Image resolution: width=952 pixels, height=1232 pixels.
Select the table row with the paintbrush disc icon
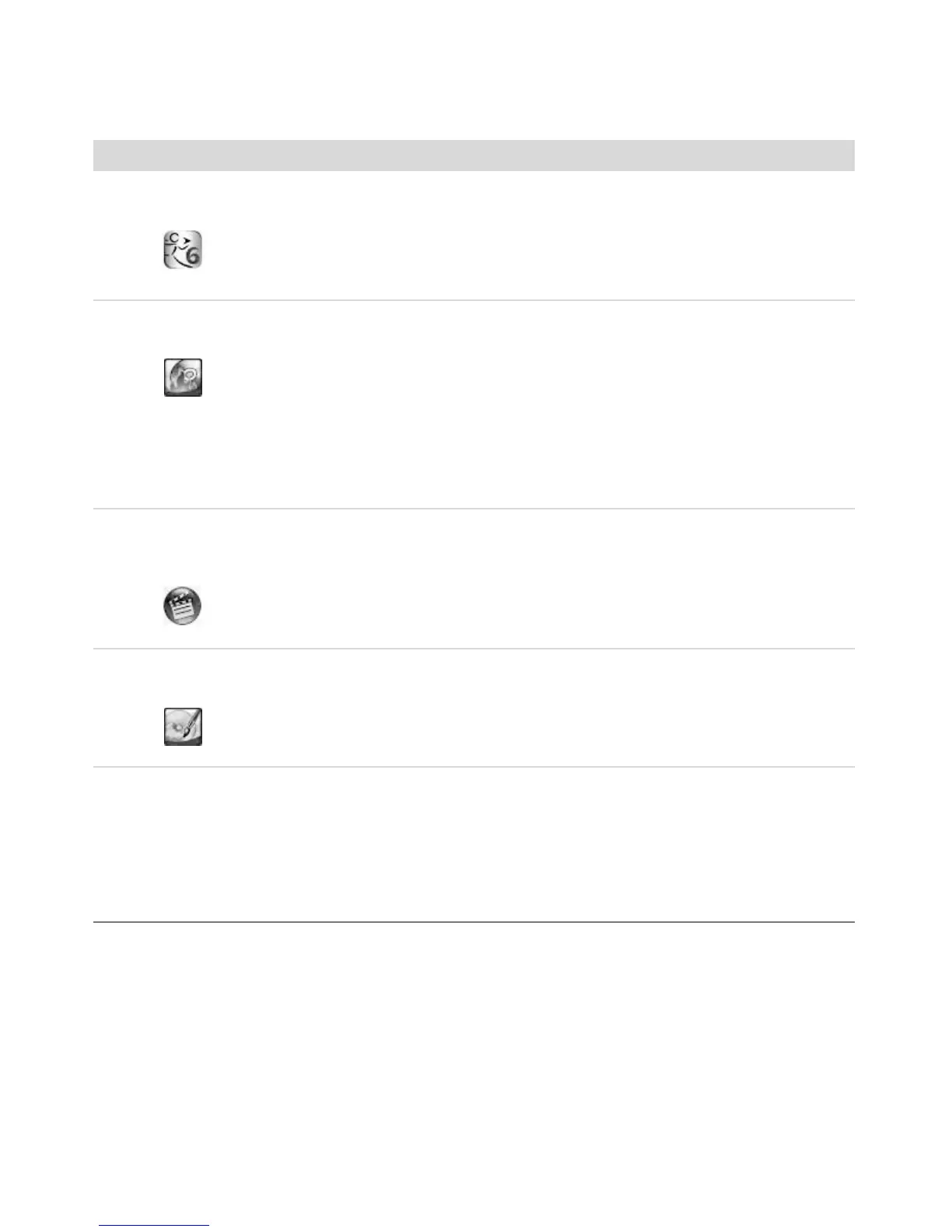click(474, 708)
